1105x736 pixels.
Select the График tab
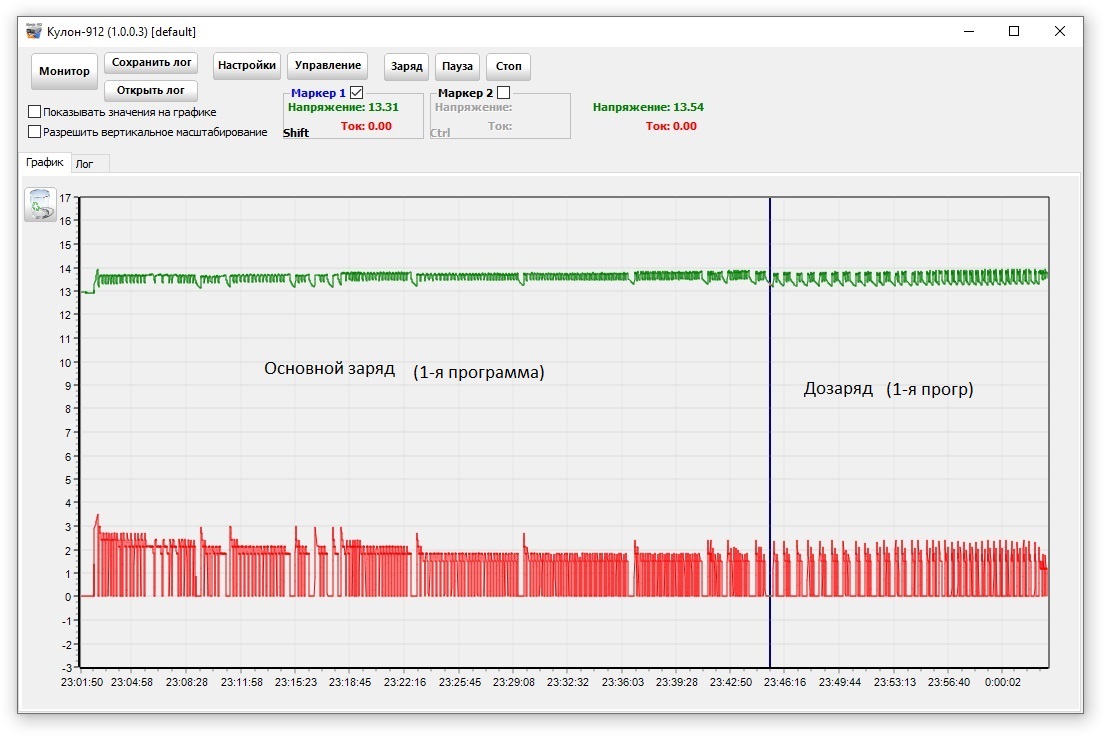[45, 163]
